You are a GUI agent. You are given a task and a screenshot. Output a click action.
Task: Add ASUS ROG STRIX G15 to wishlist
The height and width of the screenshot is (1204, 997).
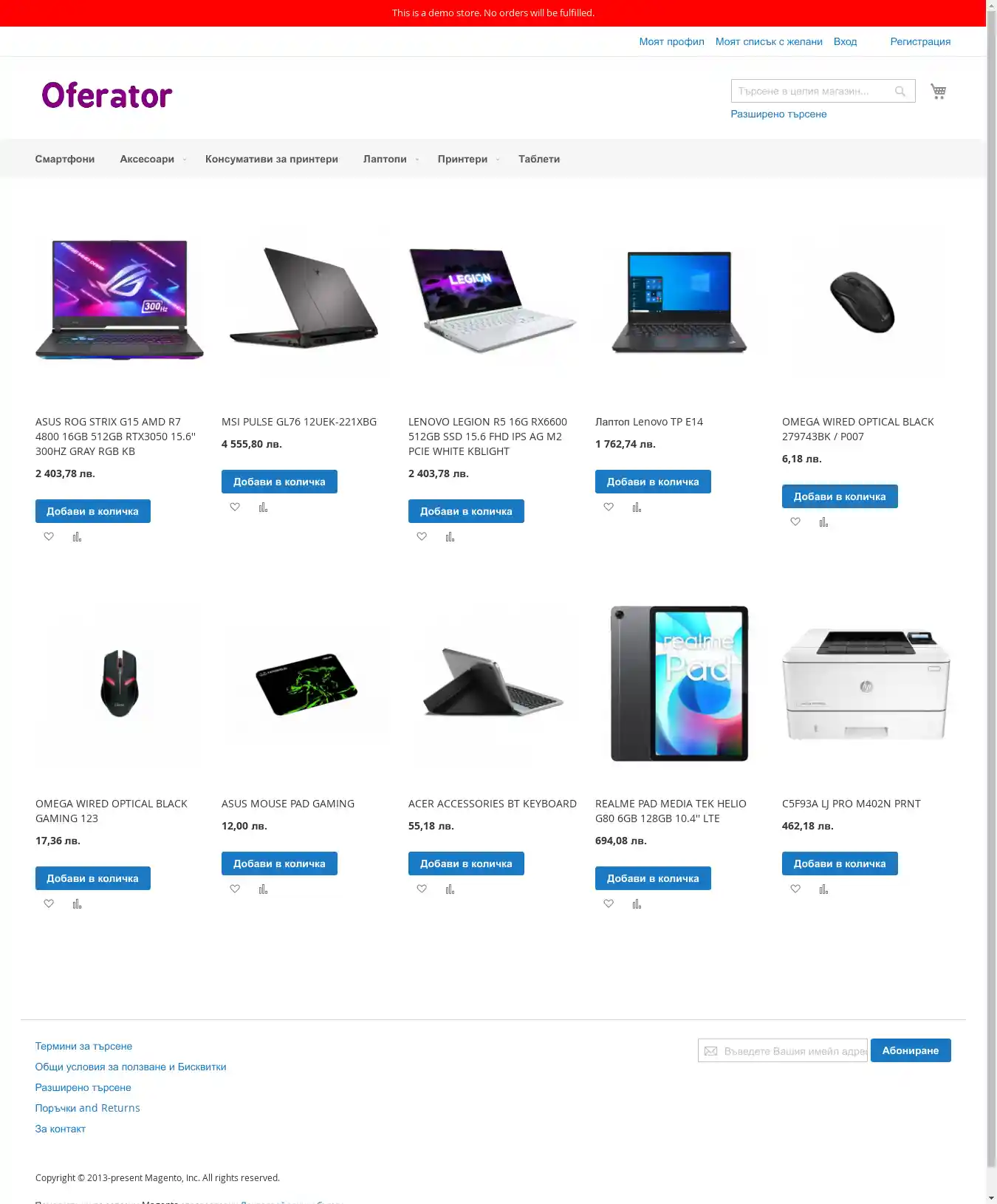tap(49, 536)
